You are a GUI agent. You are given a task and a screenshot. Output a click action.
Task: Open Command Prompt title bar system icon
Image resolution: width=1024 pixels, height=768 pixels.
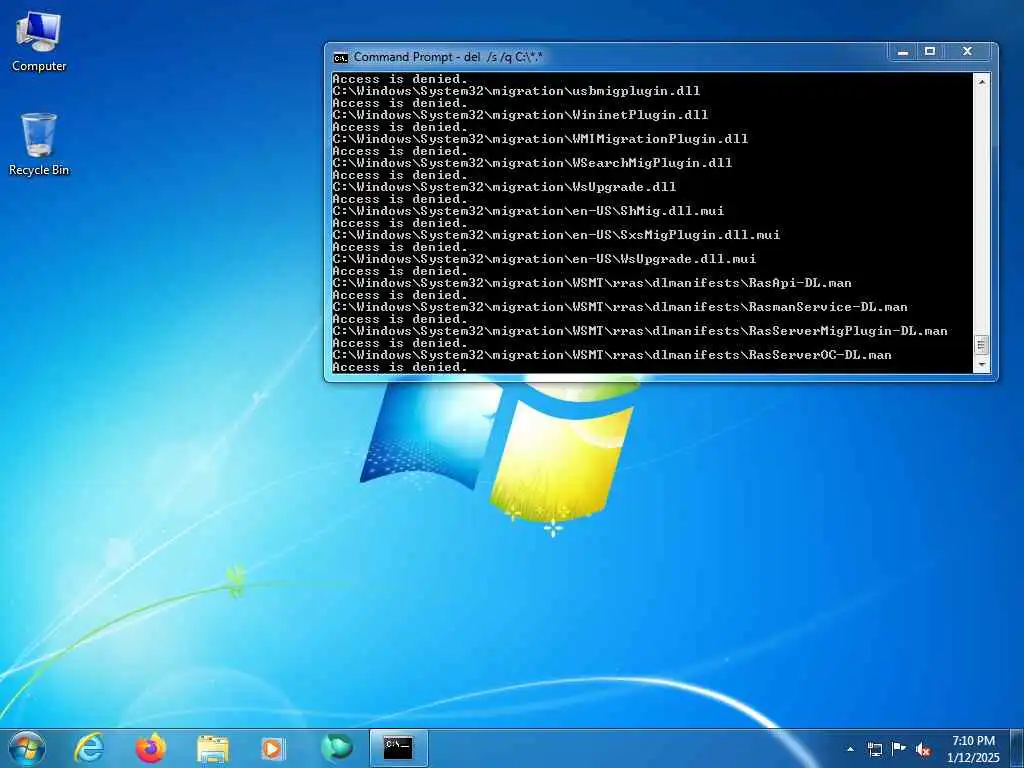point(340,57)
